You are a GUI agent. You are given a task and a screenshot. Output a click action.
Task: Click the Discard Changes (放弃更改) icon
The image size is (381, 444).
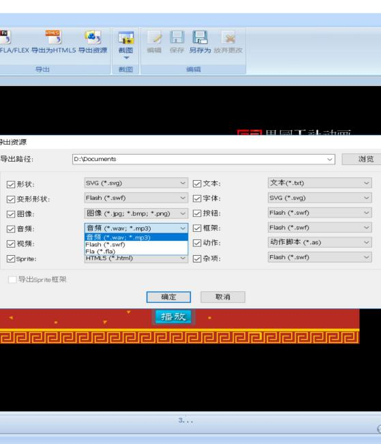[x=229, y=38]
